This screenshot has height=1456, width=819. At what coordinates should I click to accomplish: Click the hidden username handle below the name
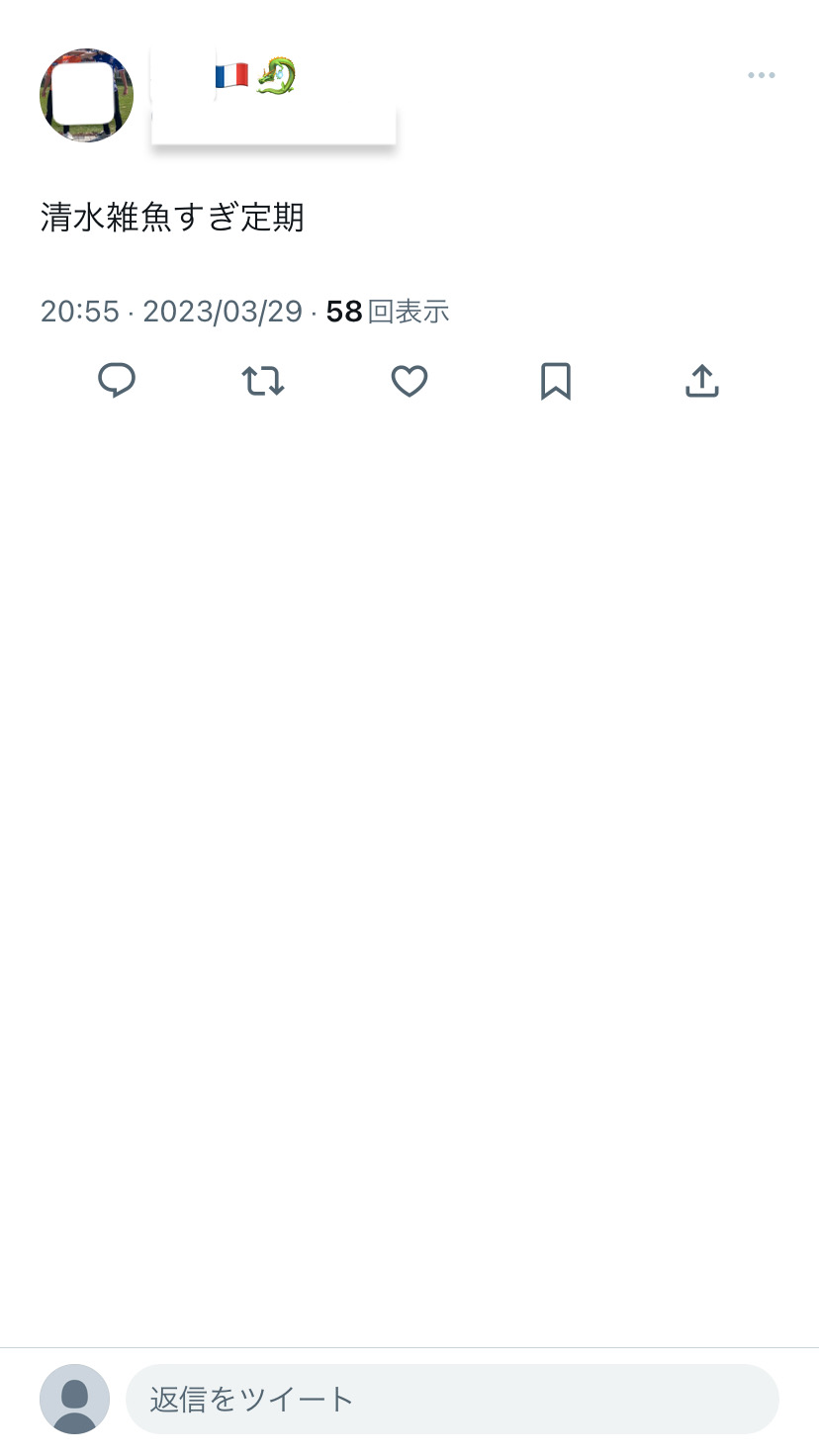click(x=273, y=124)
